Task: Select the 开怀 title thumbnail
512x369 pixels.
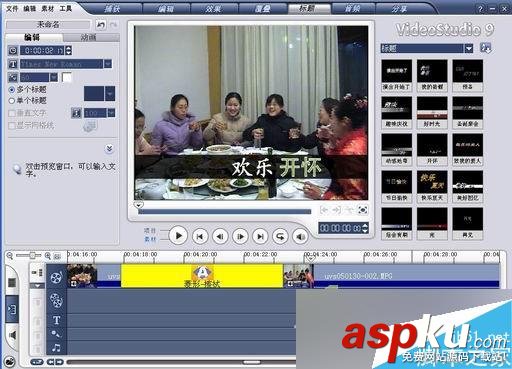Action: pyautogui.click(x=432, y=149)
